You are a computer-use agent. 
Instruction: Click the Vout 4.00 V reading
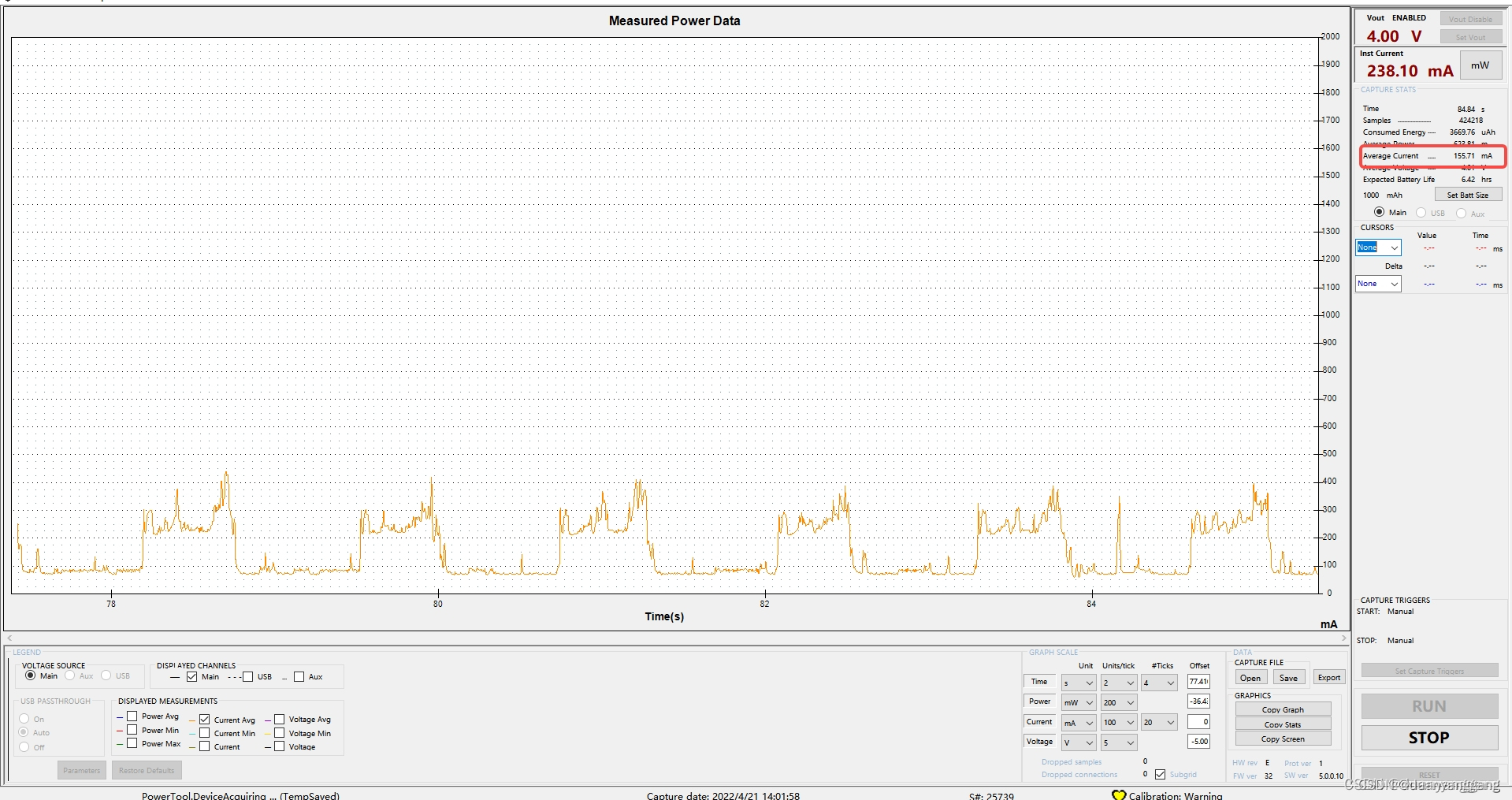(1394, 36)
